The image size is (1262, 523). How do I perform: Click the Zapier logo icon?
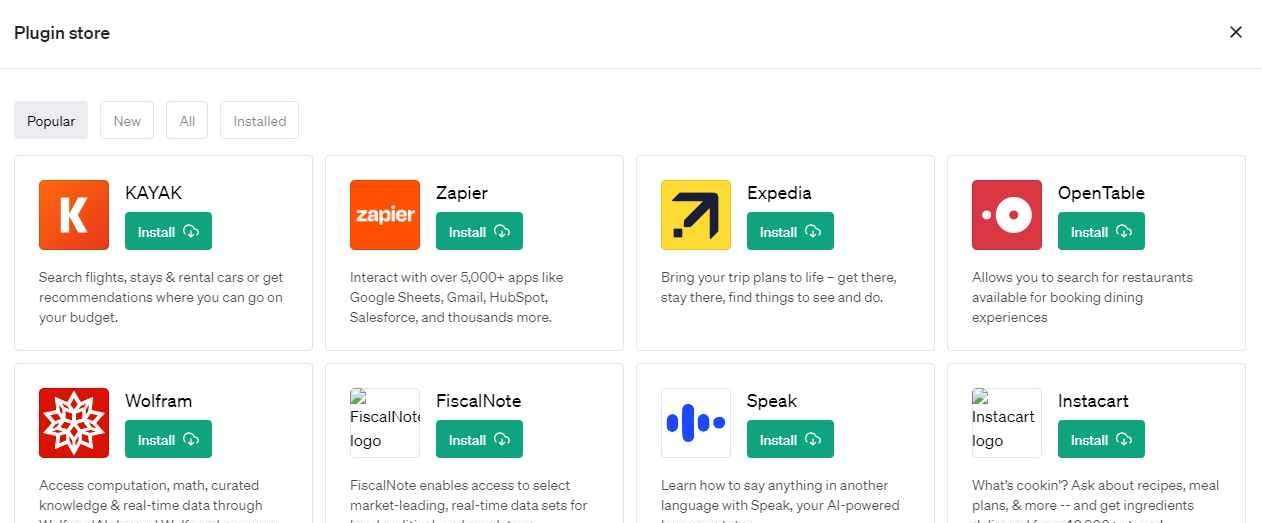tap(385, 215)
